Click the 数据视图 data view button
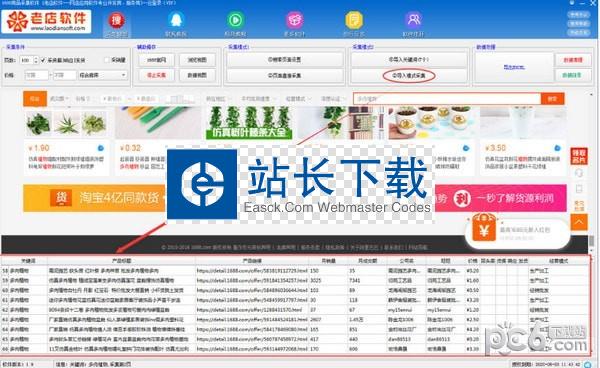The height and width of the screenshot is (368, 600). (x=197, y=75)
